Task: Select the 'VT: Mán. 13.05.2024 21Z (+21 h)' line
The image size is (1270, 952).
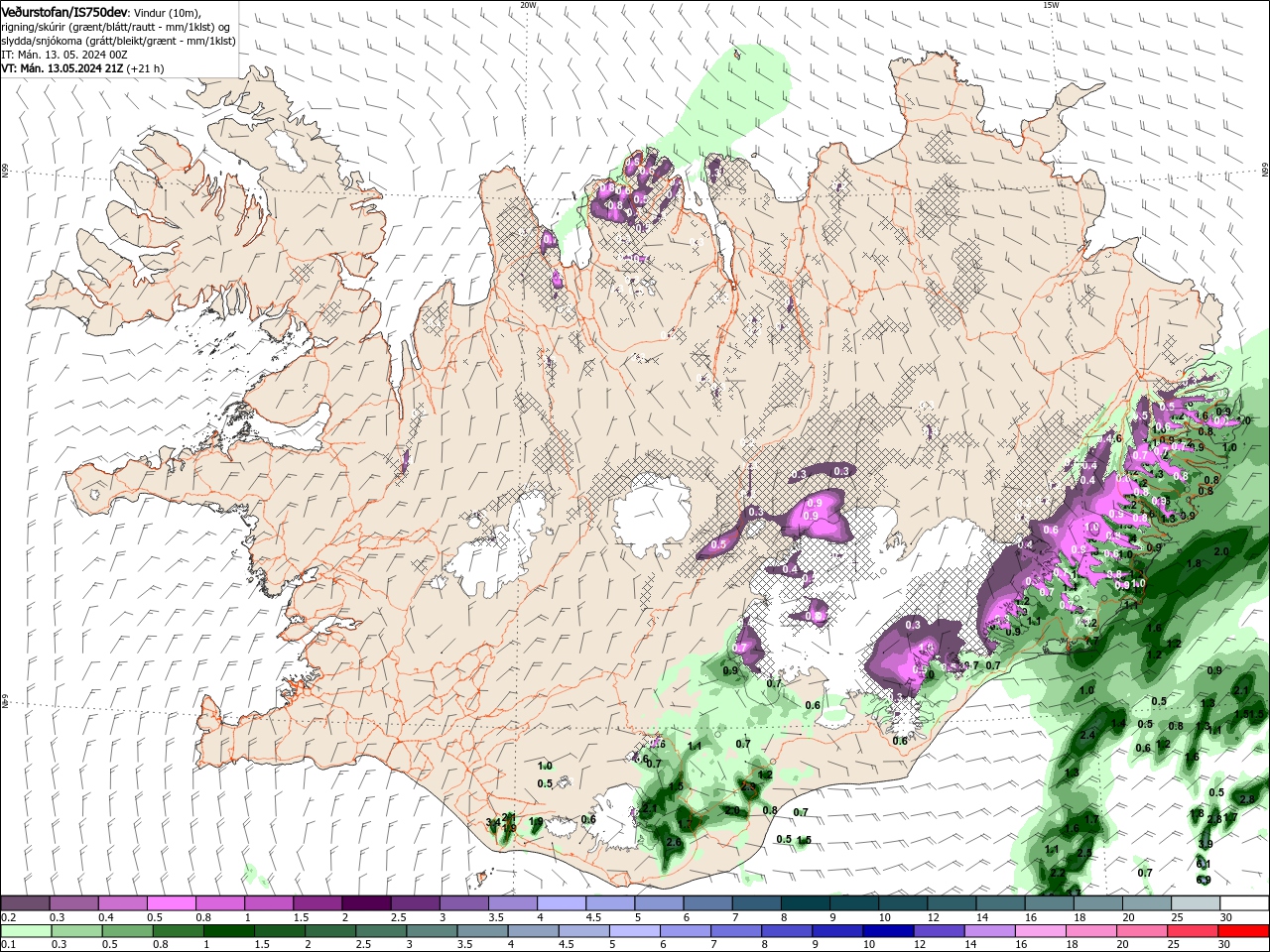Action: pyautogui.click(x=82, y=68)
